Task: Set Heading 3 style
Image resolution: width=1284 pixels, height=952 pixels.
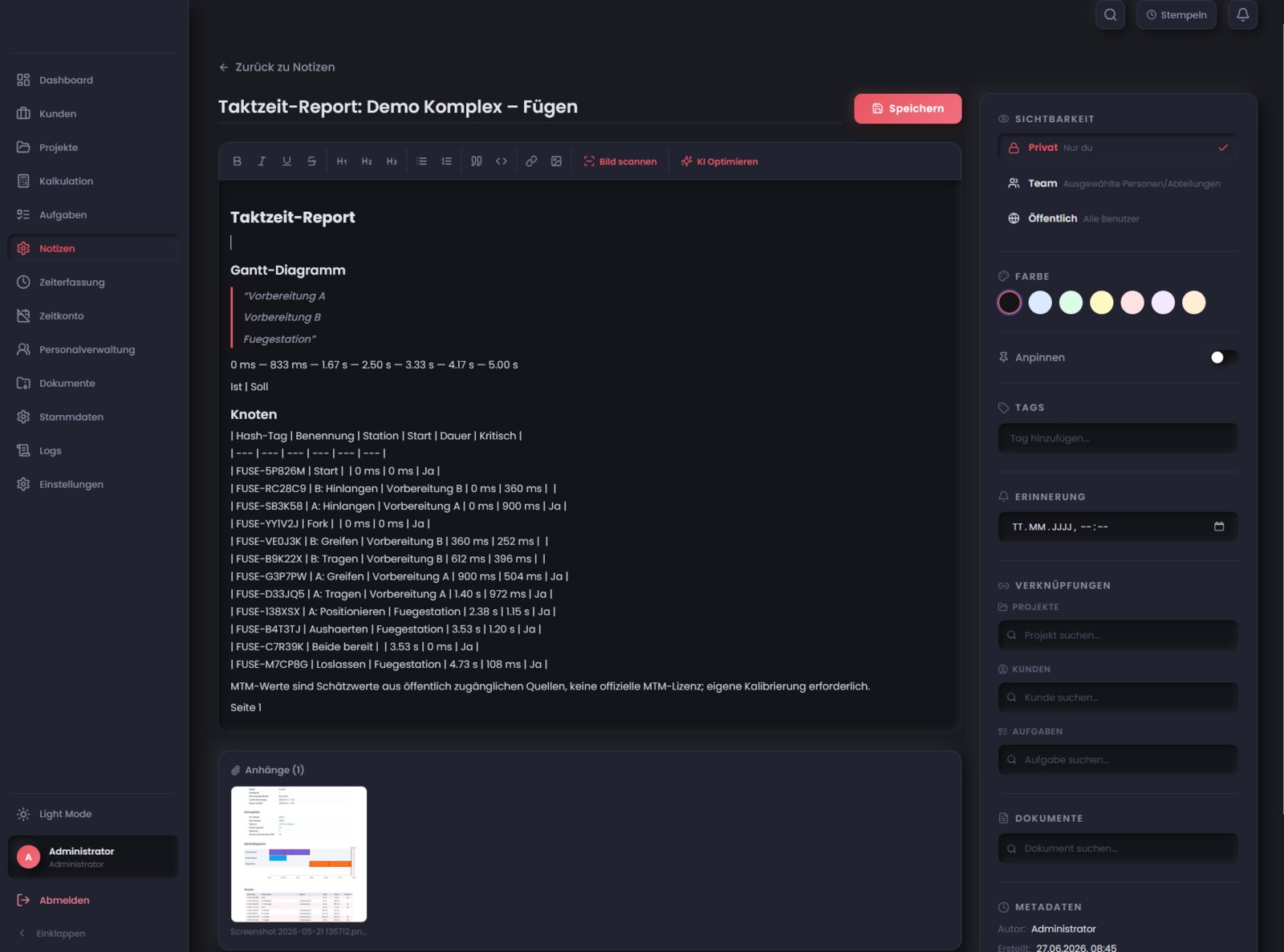Action: coord(392,161)
